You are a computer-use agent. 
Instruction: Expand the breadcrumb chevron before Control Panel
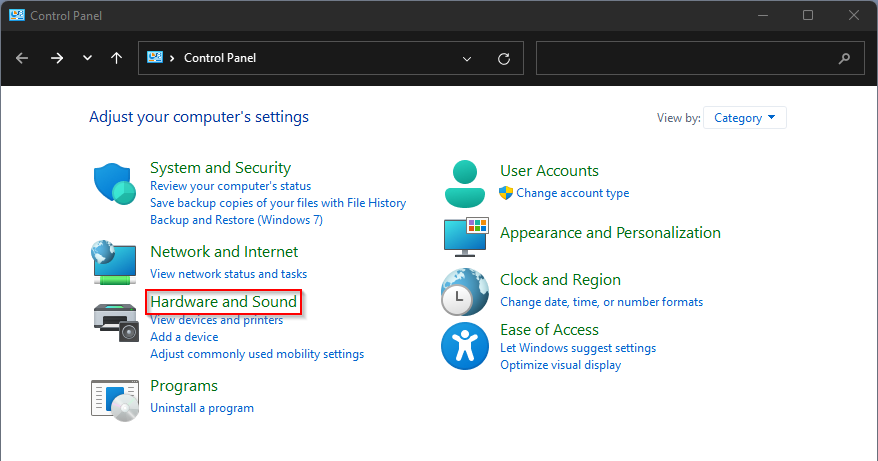[172, 58]
